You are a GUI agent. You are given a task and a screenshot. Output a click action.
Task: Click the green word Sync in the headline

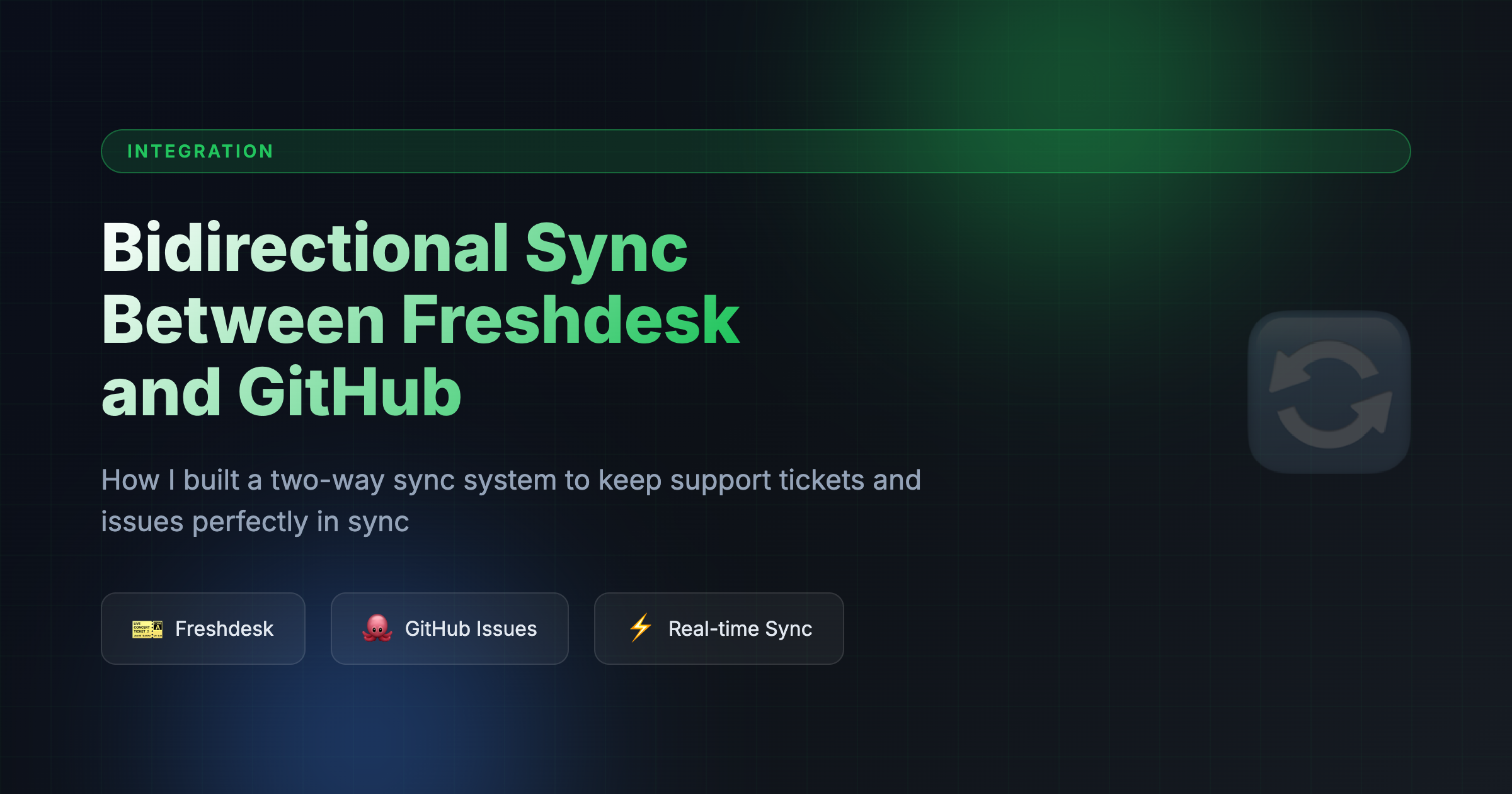pos(606,250)
